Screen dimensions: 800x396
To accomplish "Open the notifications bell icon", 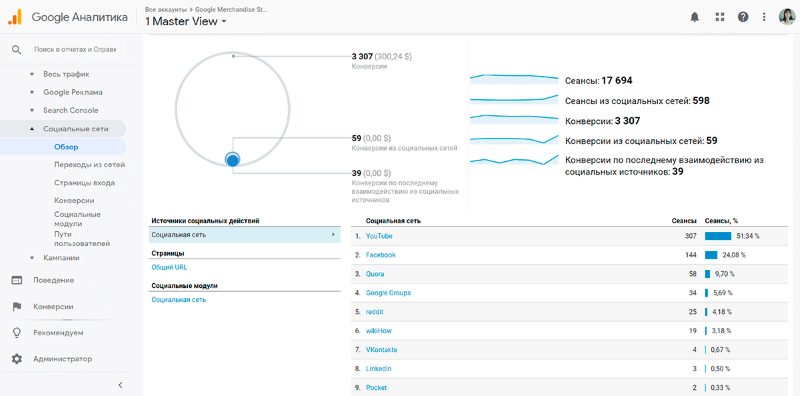I will coord(694,17).
